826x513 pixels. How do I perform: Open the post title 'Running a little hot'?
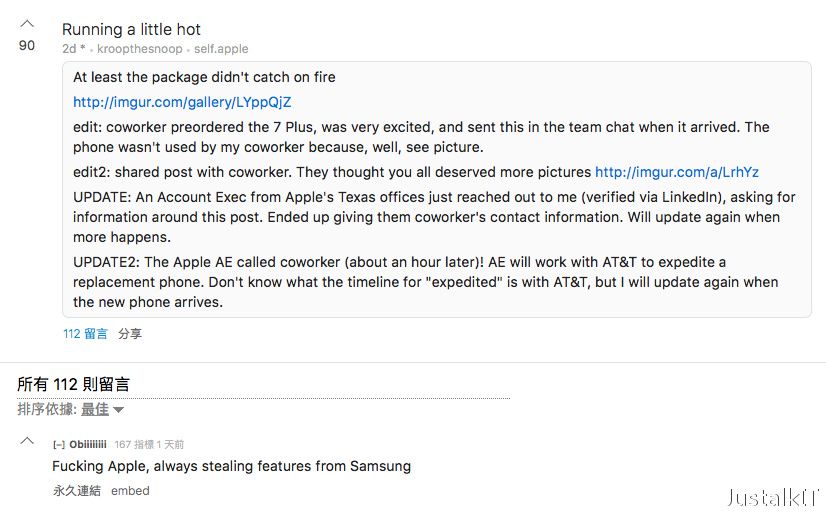tap(131, 29)
